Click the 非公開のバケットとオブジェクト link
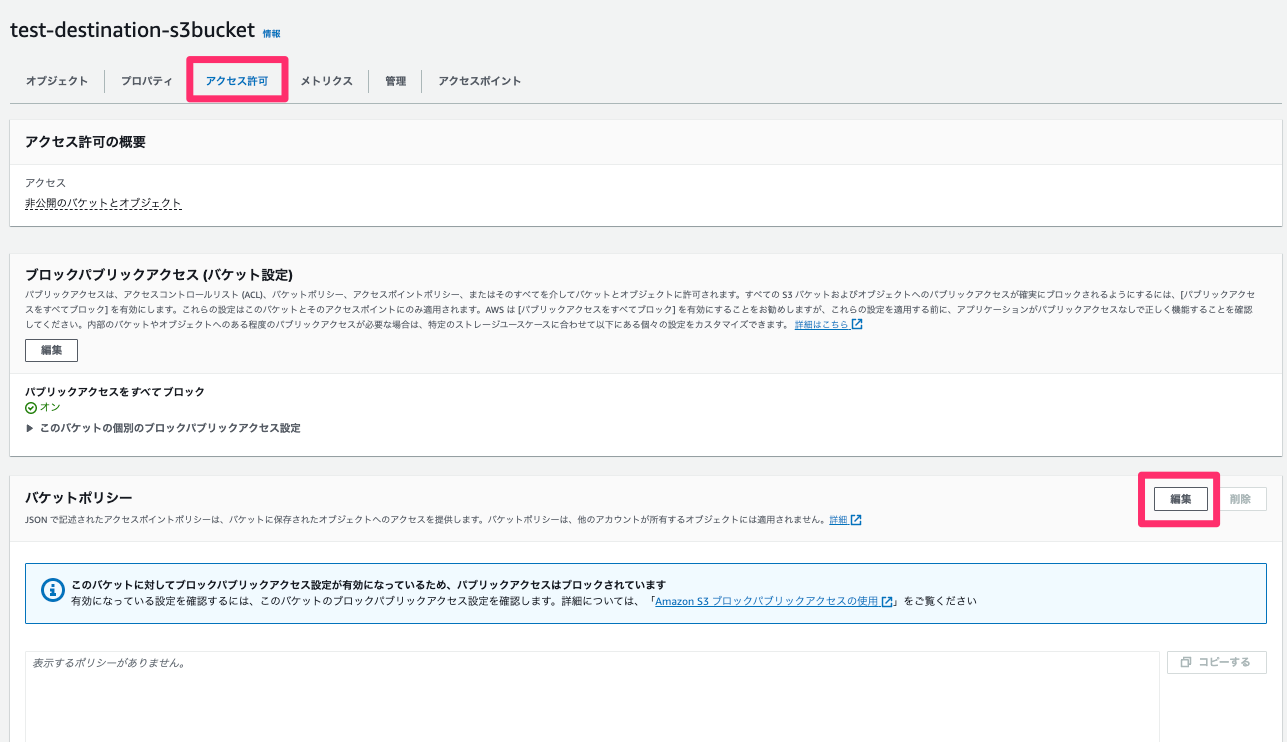This screenshot has width=1287, height=742. point(103,203)
